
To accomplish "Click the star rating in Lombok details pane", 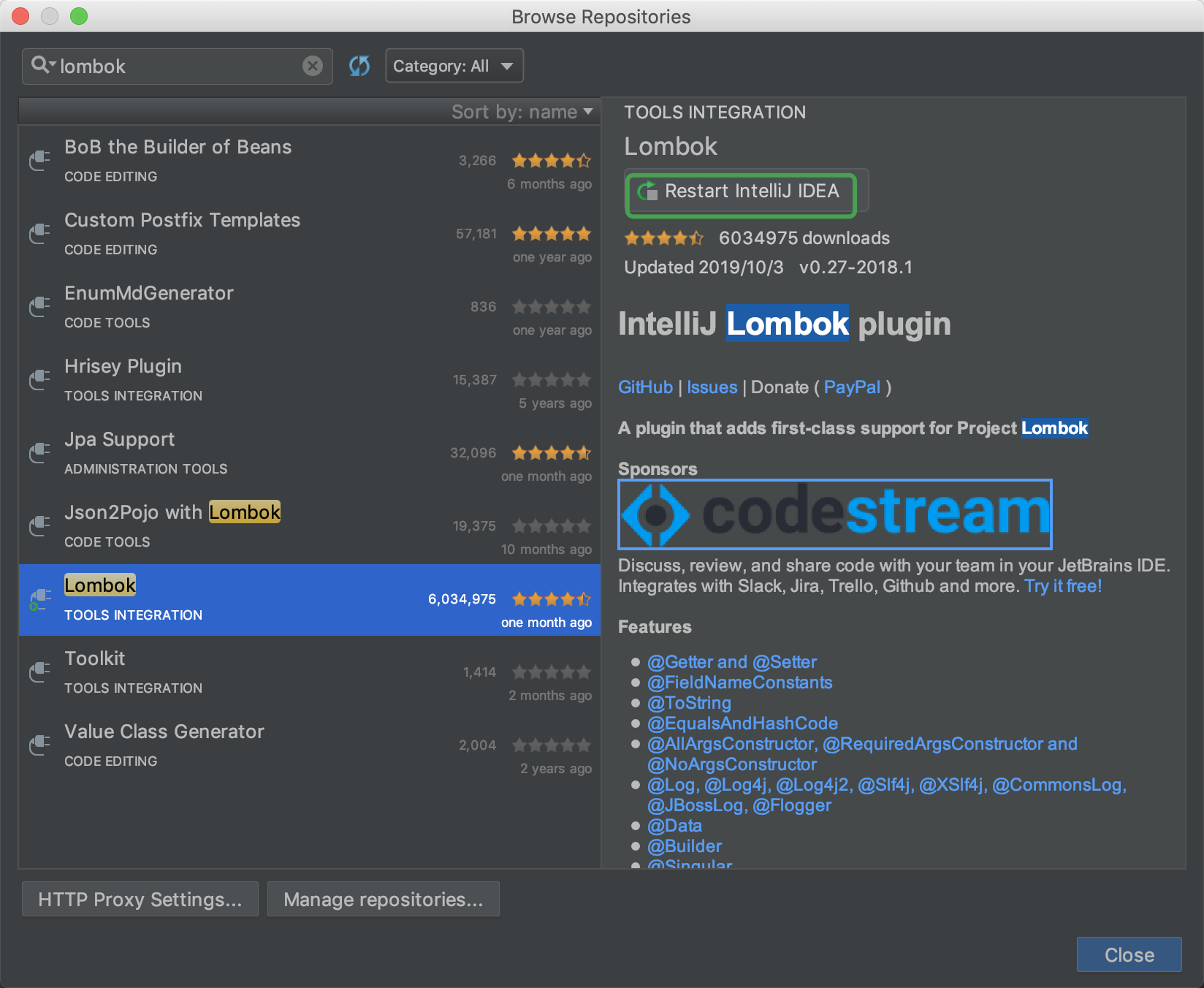I will pyautogui.click(x=664, y=238).
